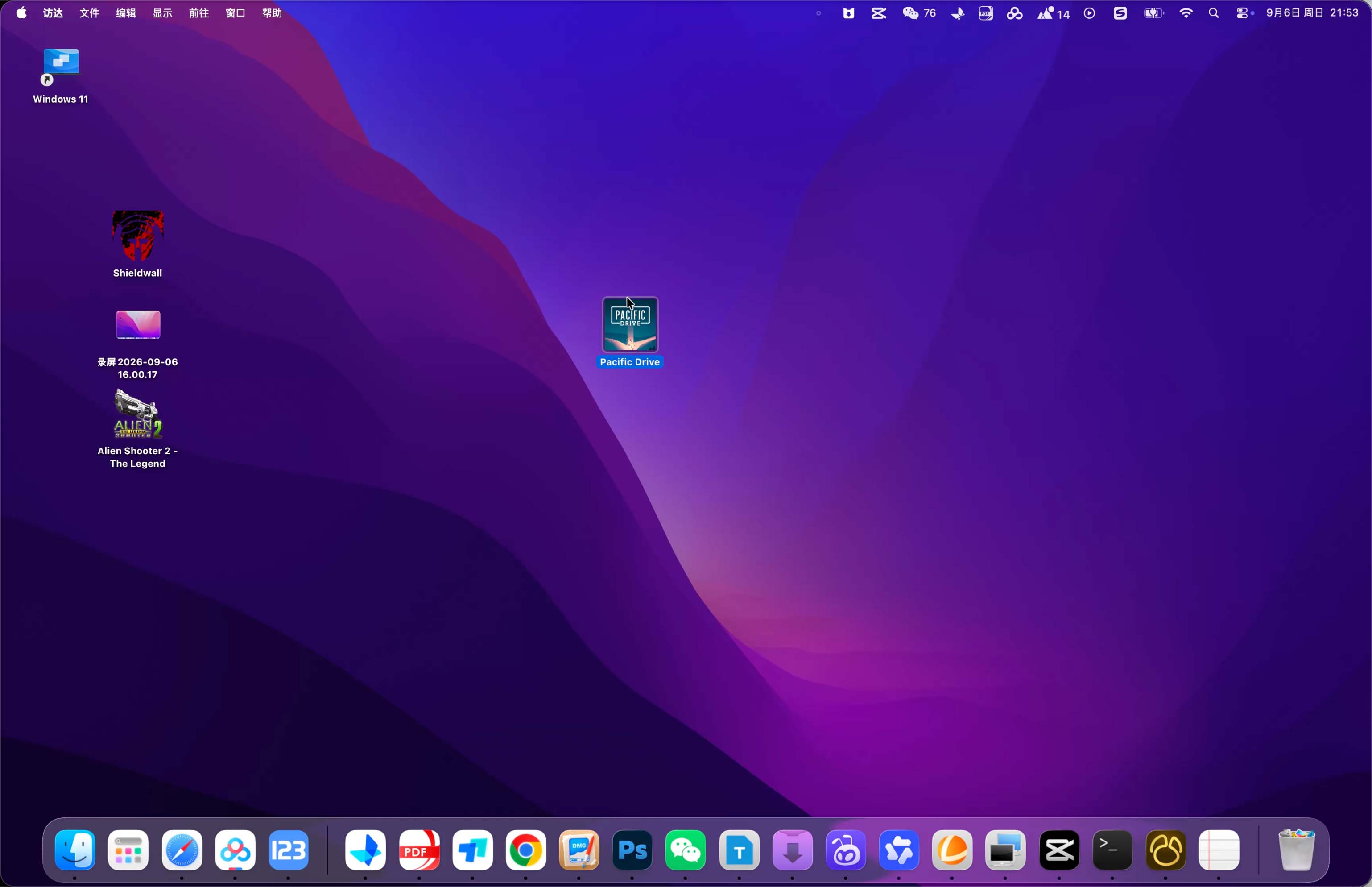Open the screen sharing monitors app in Dock
The height and width of the screenshot is (887, 1372).
point(1006,850)
